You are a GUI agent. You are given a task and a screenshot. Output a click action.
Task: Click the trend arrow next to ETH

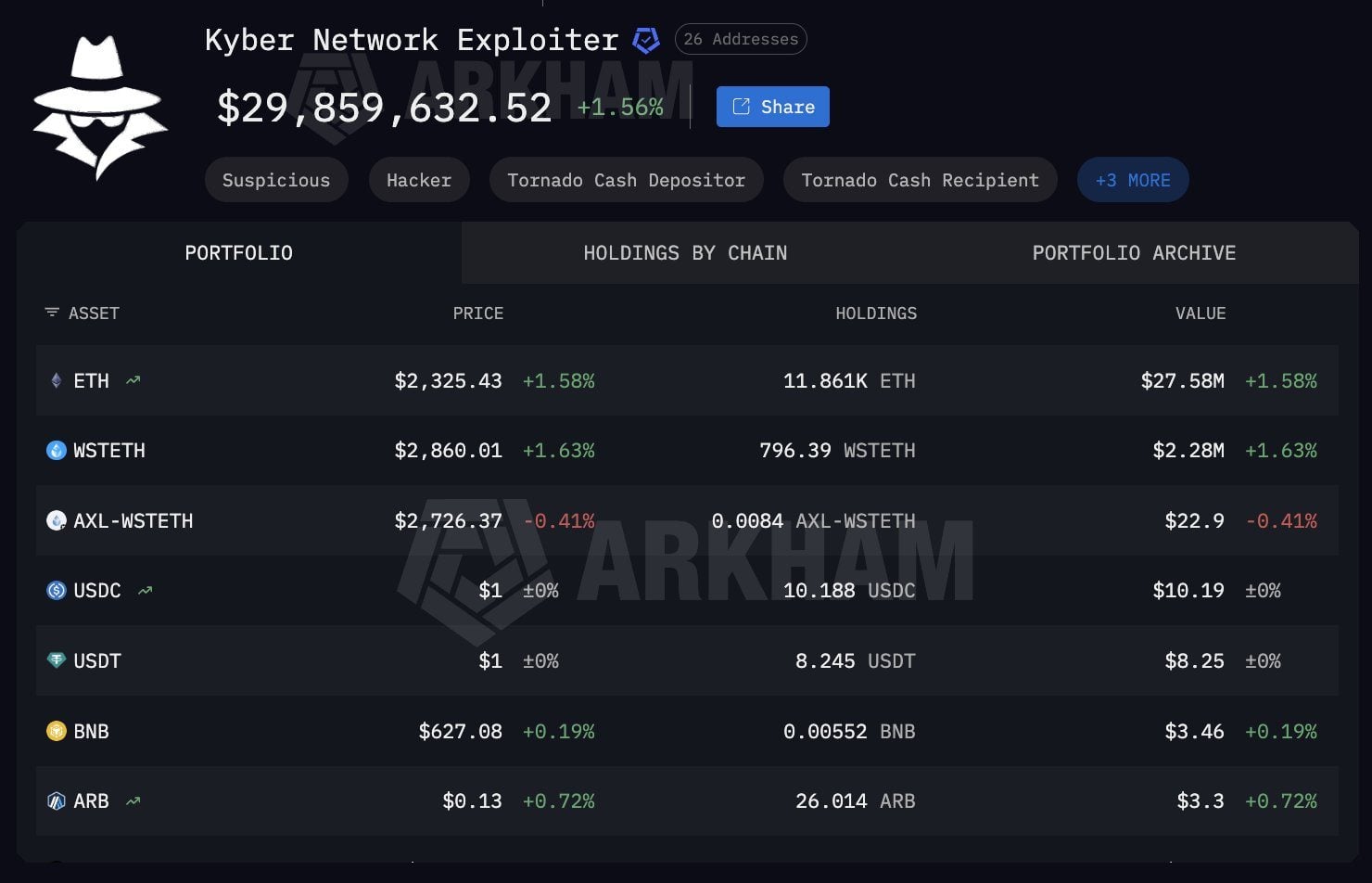click(133, 379)
